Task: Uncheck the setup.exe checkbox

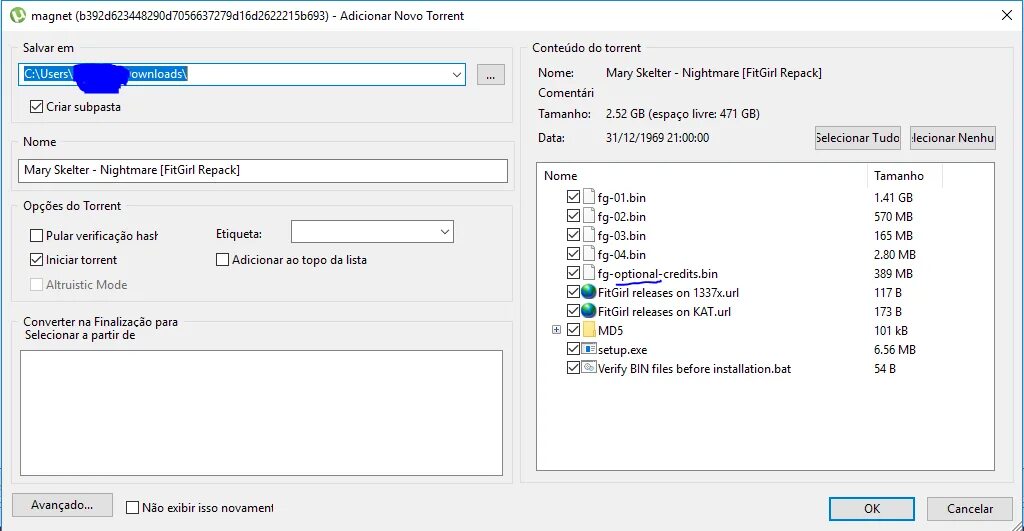Action: pos(573,349)
